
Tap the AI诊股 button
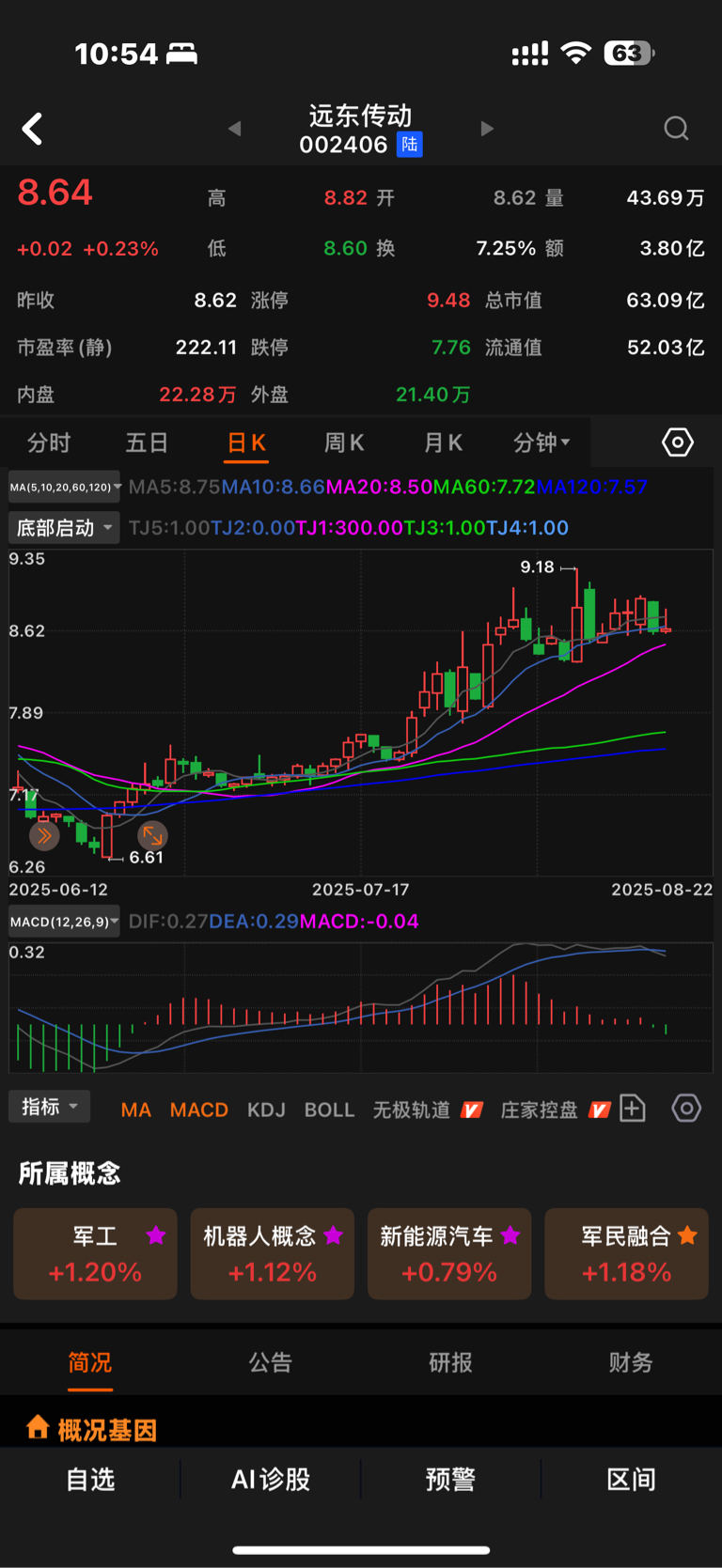pyautogui.click(x=271, y=1480)
